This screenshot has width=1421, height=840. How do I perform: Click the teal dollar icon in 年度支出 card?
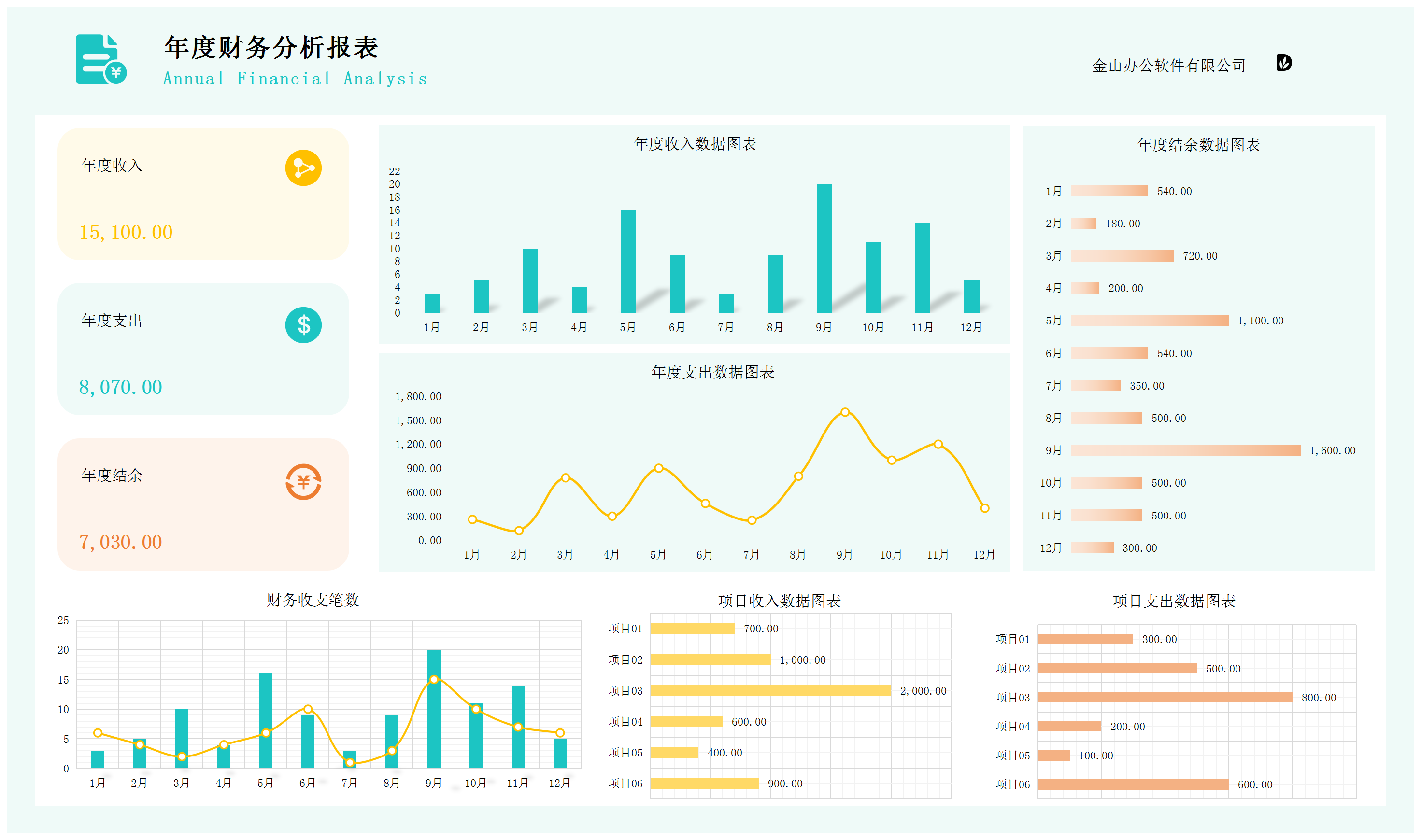tap(303, 325)
